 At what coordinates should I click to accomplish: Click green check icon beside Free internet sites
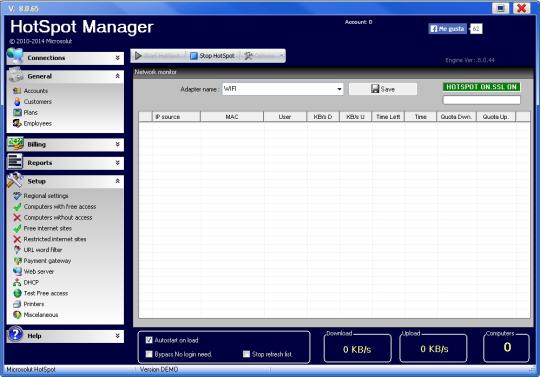17,228
